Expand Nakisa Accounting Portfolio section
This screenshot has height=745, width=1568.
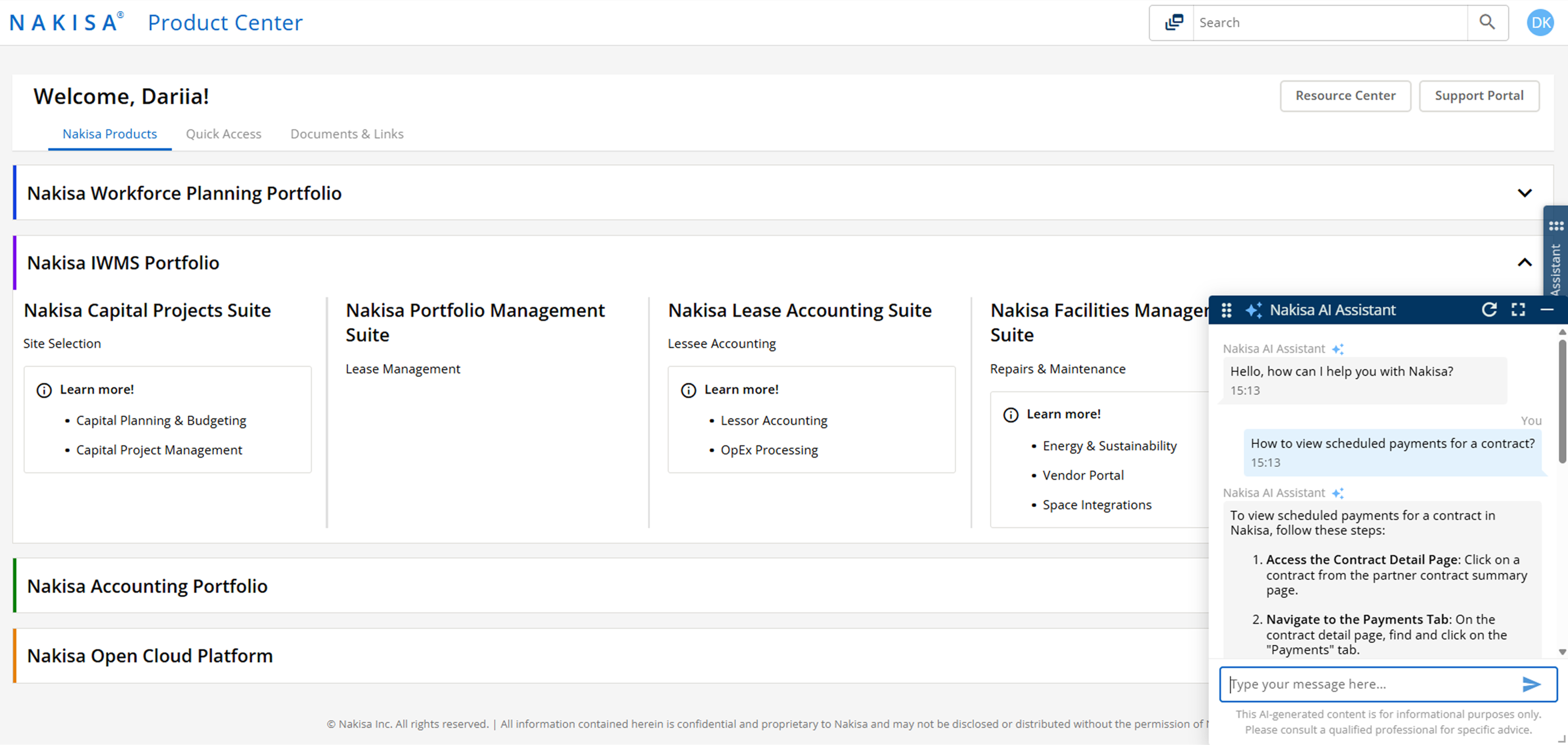(147, 586)
